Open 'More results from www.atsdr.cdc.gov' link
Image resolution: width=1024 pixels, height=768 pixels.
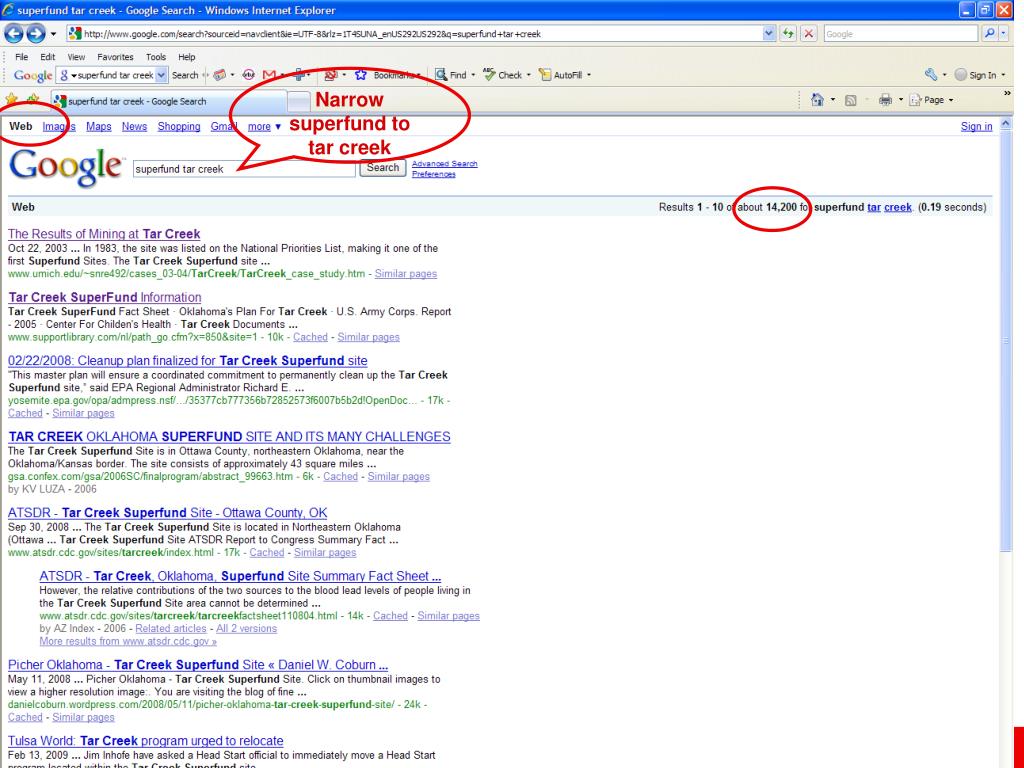[x=128, y=641]
